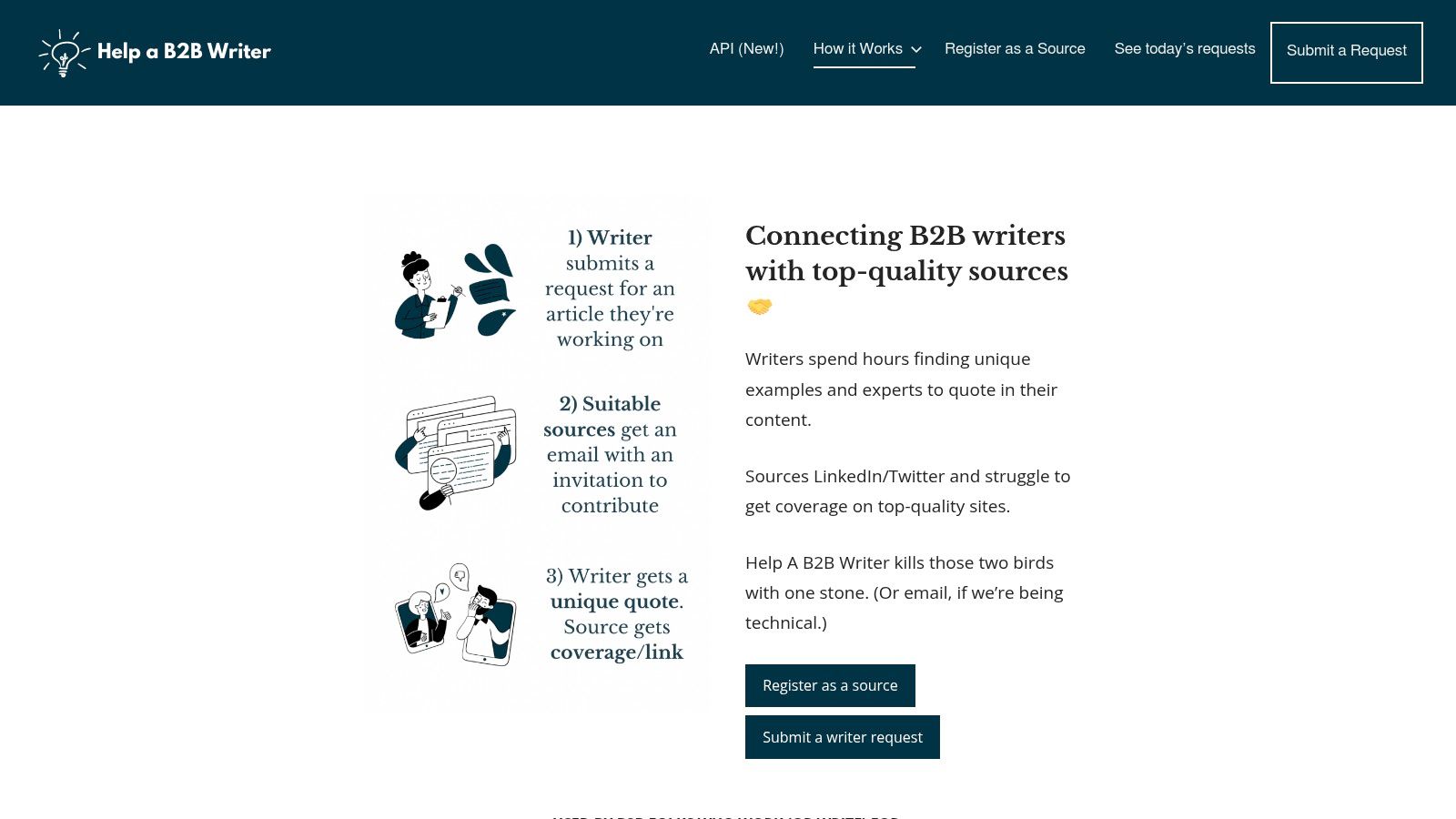The width and height of the screenshot is (1456, 819).
Task: Open the How it Works page
Action: click(x=857, y=49)
